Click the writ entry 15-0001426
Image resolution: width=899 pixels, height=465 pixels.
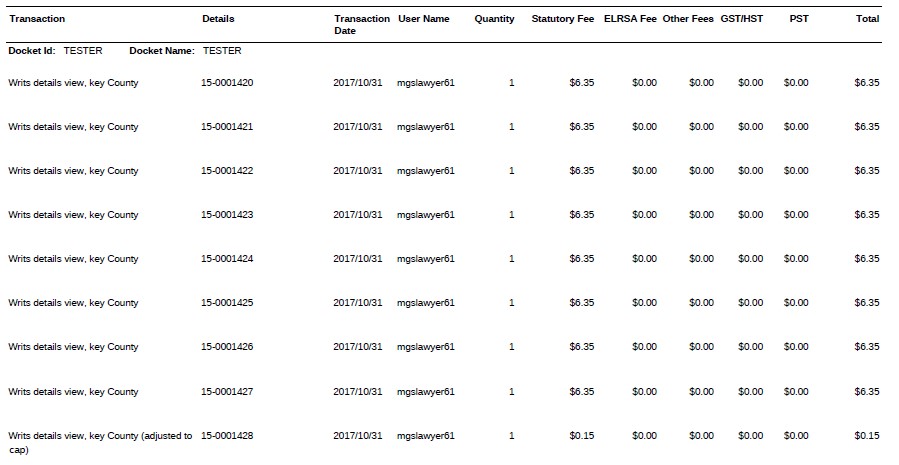click(x=227, y=347)
